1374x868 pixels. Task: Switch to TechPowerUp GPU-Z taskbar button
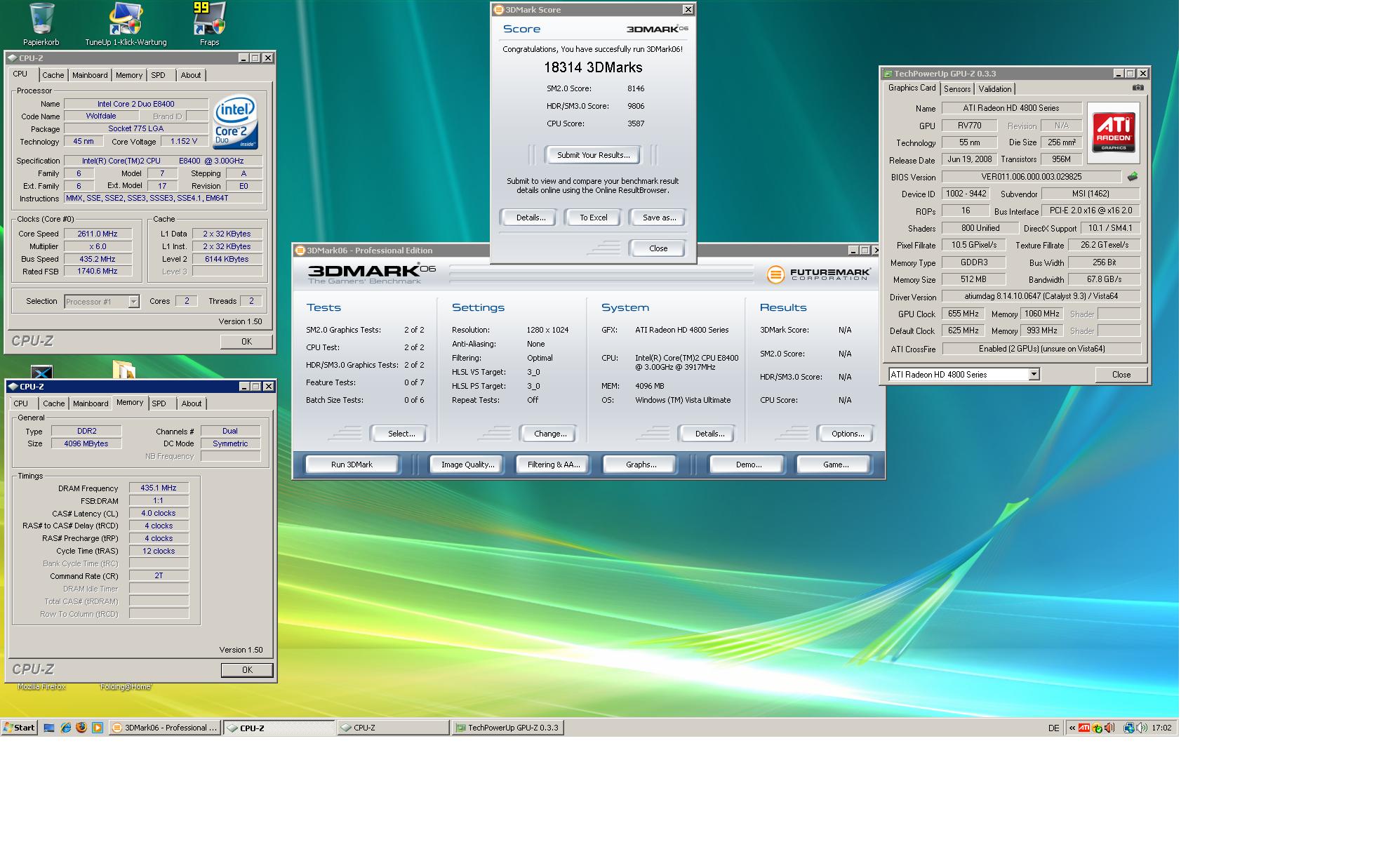[x=508, y=728]
